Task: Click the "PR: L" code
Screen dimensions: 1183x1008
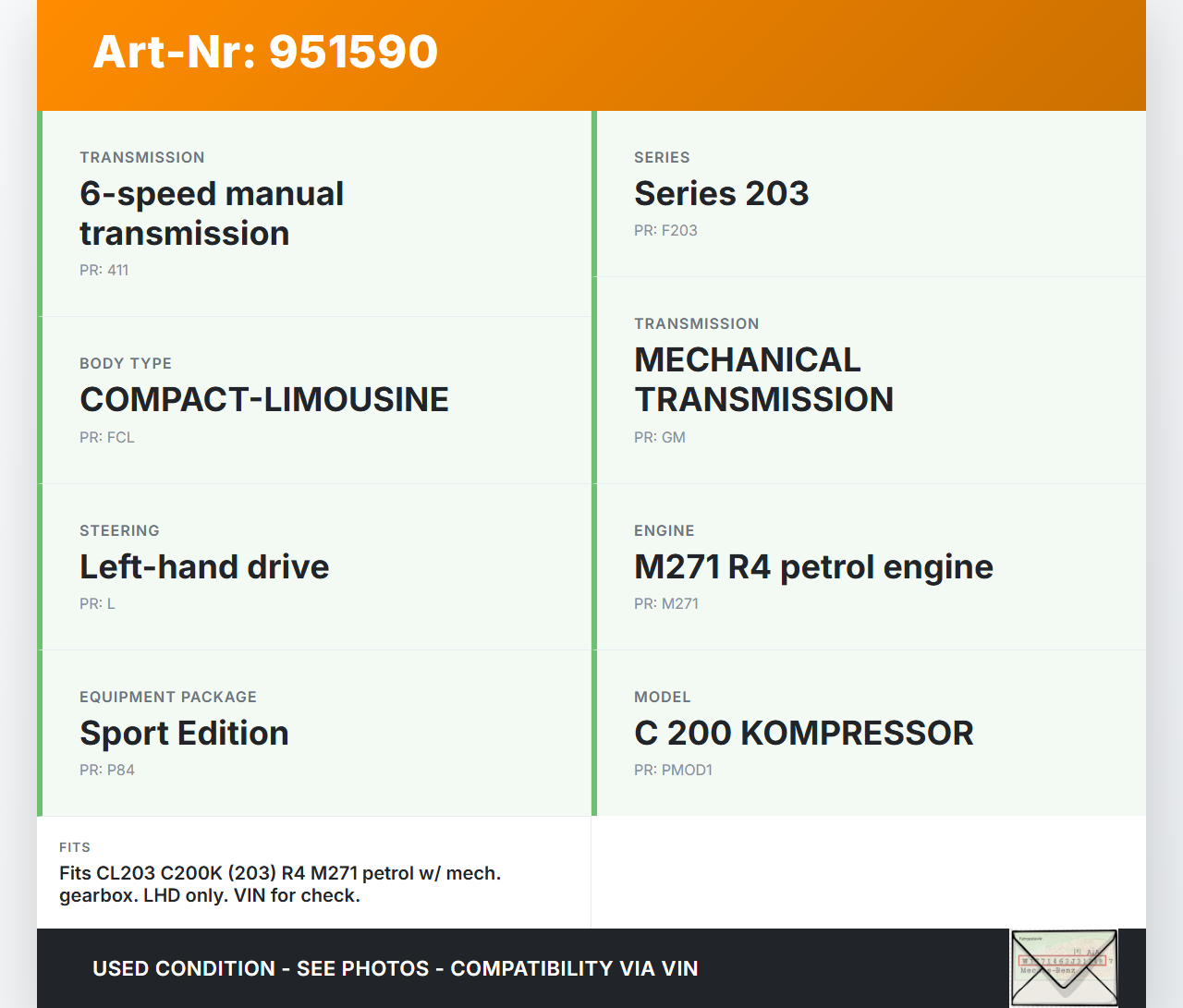Action: (97, 604)
